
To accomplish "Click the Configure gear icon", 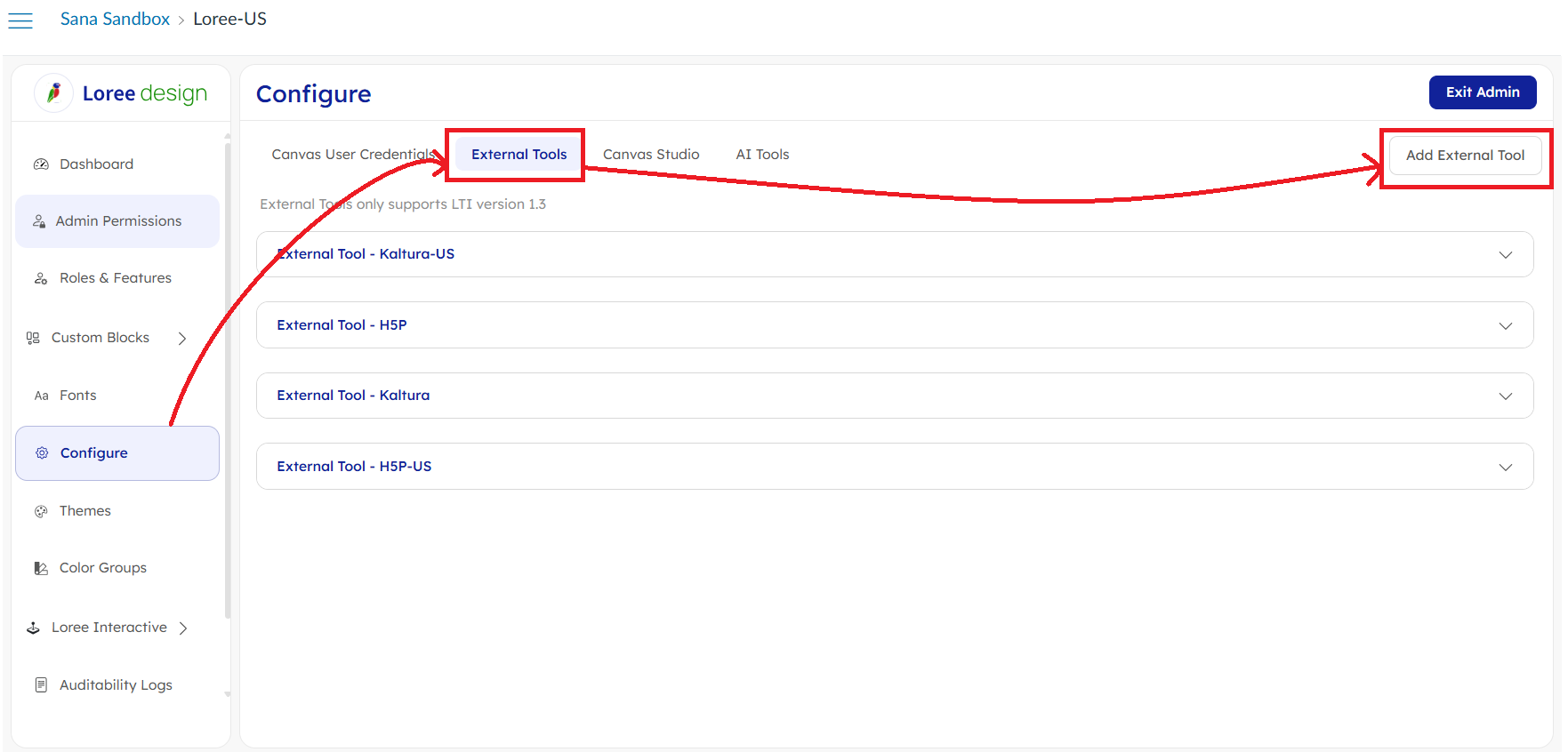I will [x=42, y=453].
